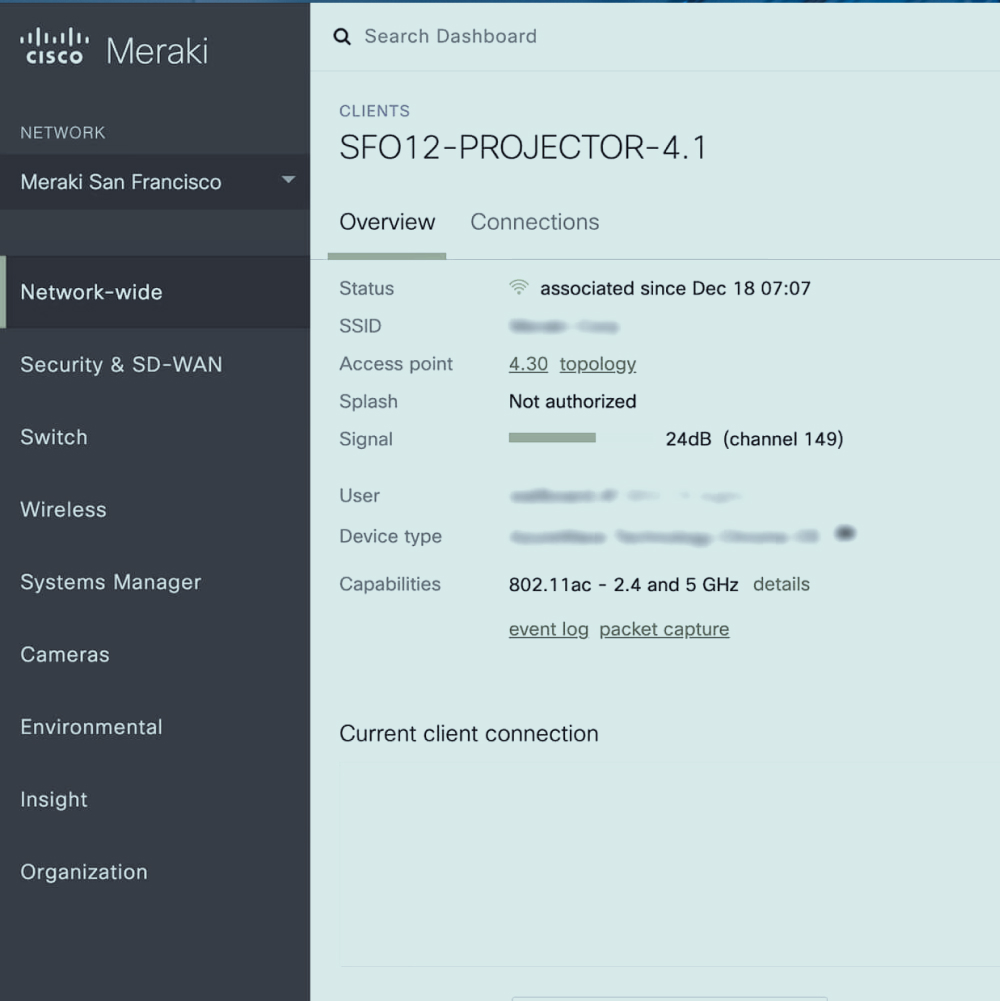Click the CLIENTS breadcrumb label
This screenshot has width=1000, height=1001.
(x=374, y=111)
